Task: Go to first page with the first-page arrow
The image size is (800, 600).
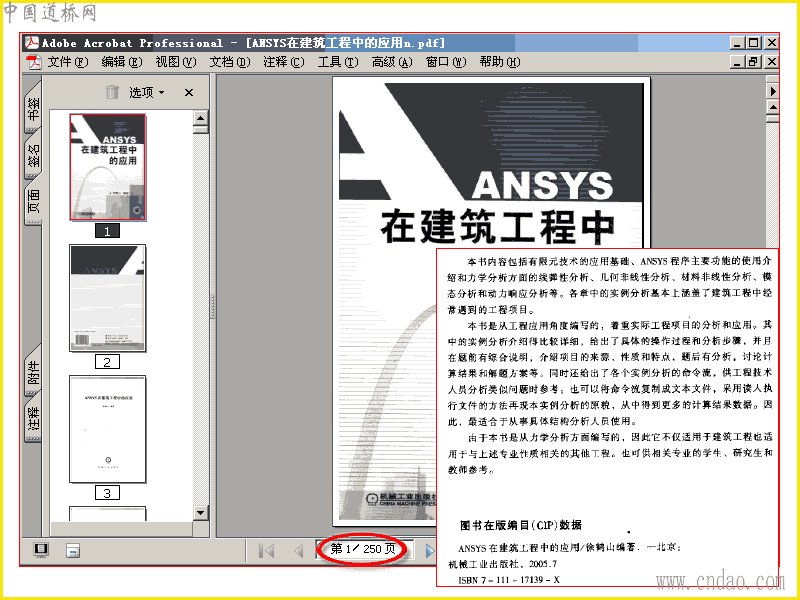Action: coord(266,550)
